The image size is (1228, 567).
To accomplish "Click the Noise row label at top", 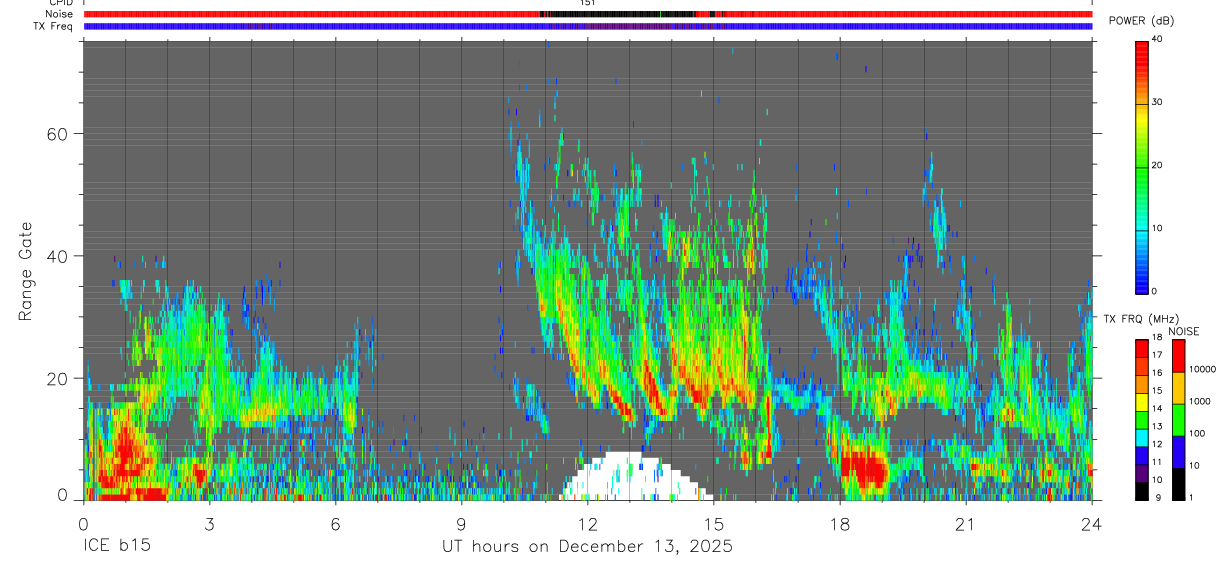I will (59, 14).
